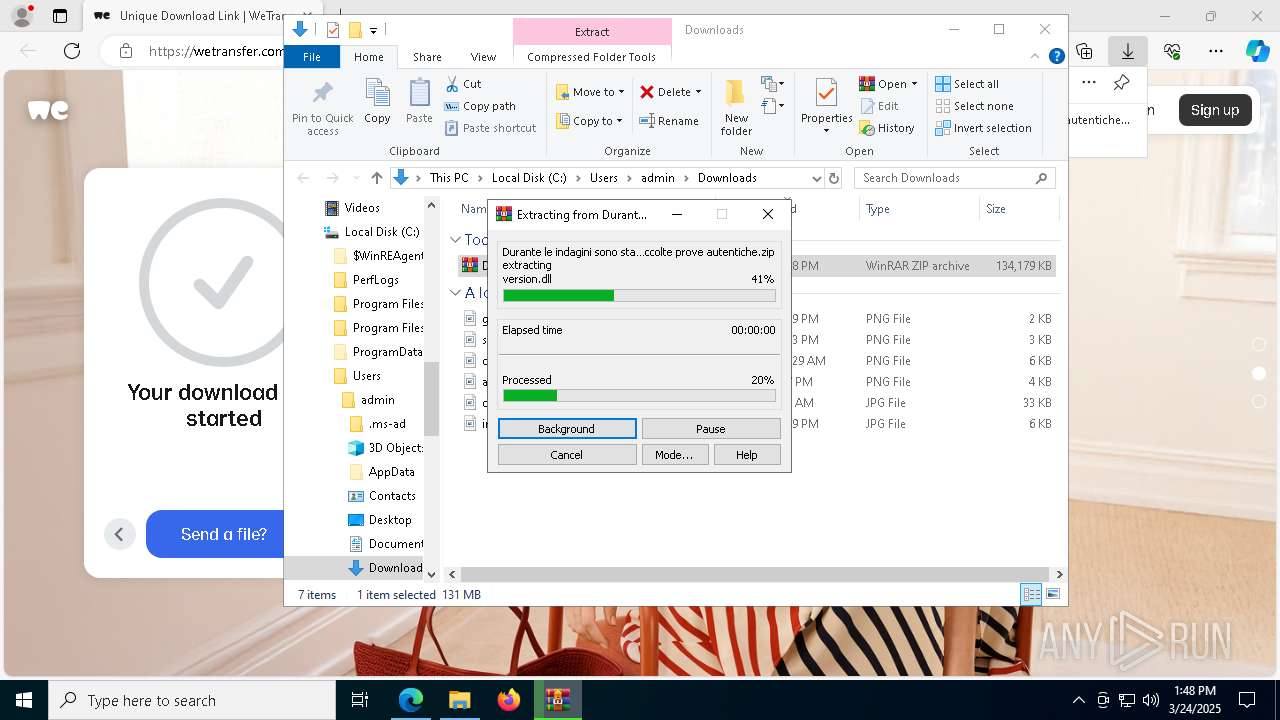Go up one folder level arrow

click(376, 178)
